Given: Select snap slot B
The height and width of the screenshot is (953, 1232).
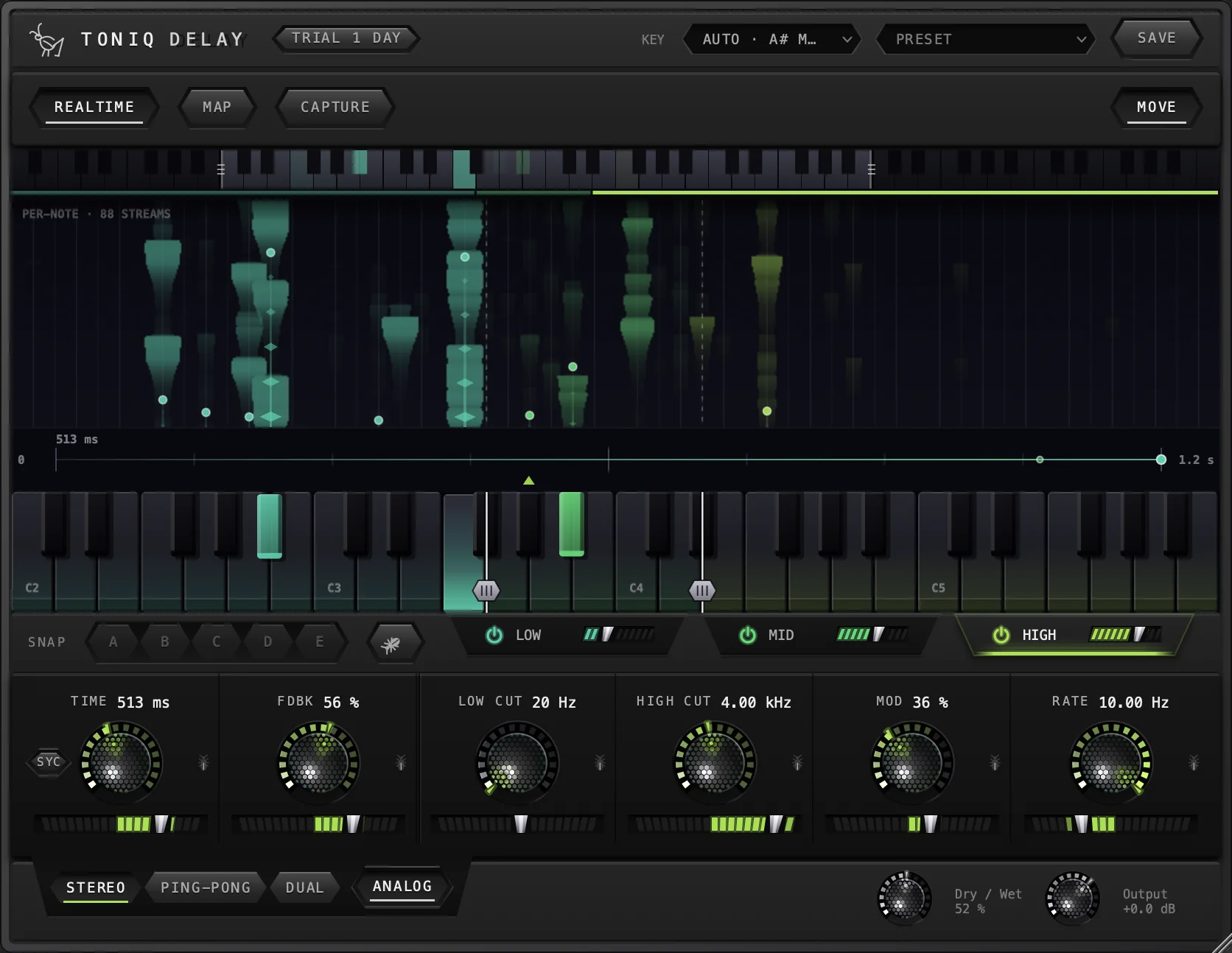Looking at the screenshot, I should click(x=165, y=641).
